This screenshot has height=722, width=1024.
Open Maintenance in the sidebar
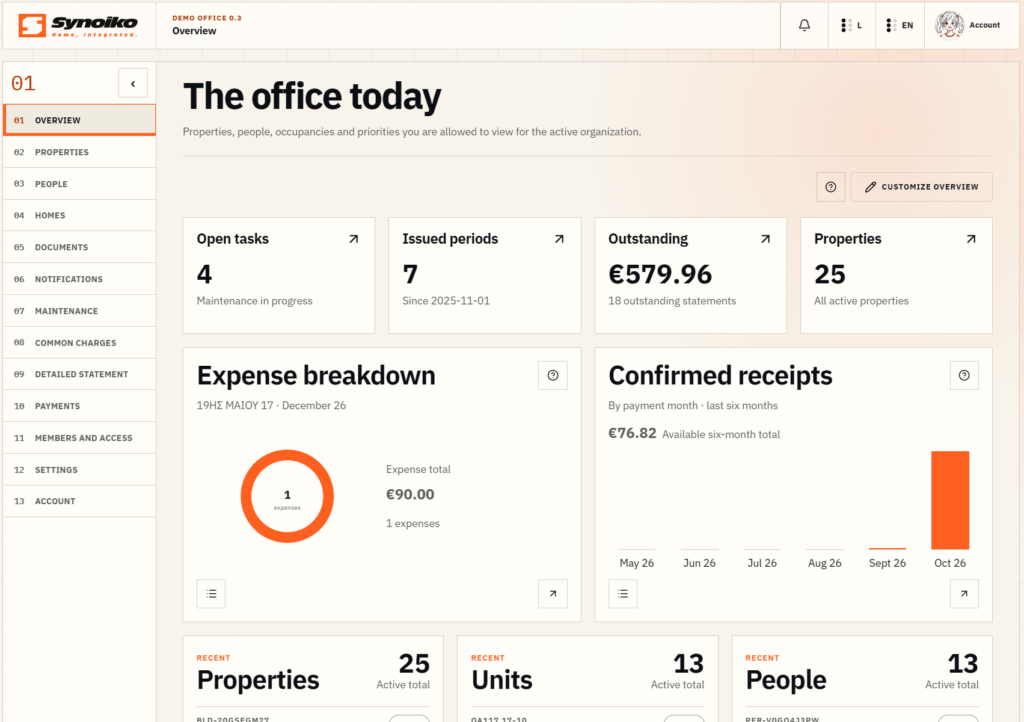tap(79, 311)
